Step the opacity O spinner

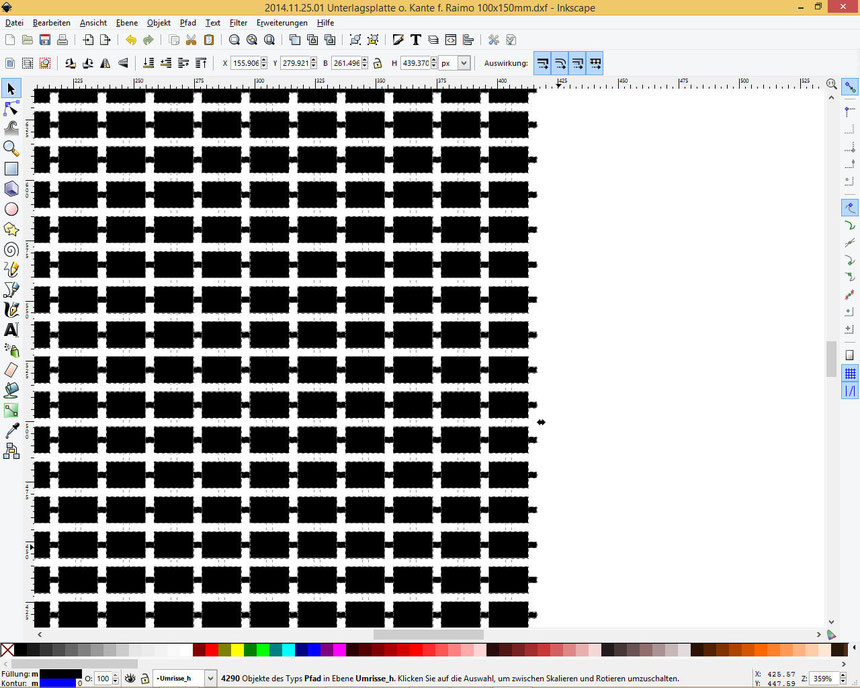pos(115,679)
